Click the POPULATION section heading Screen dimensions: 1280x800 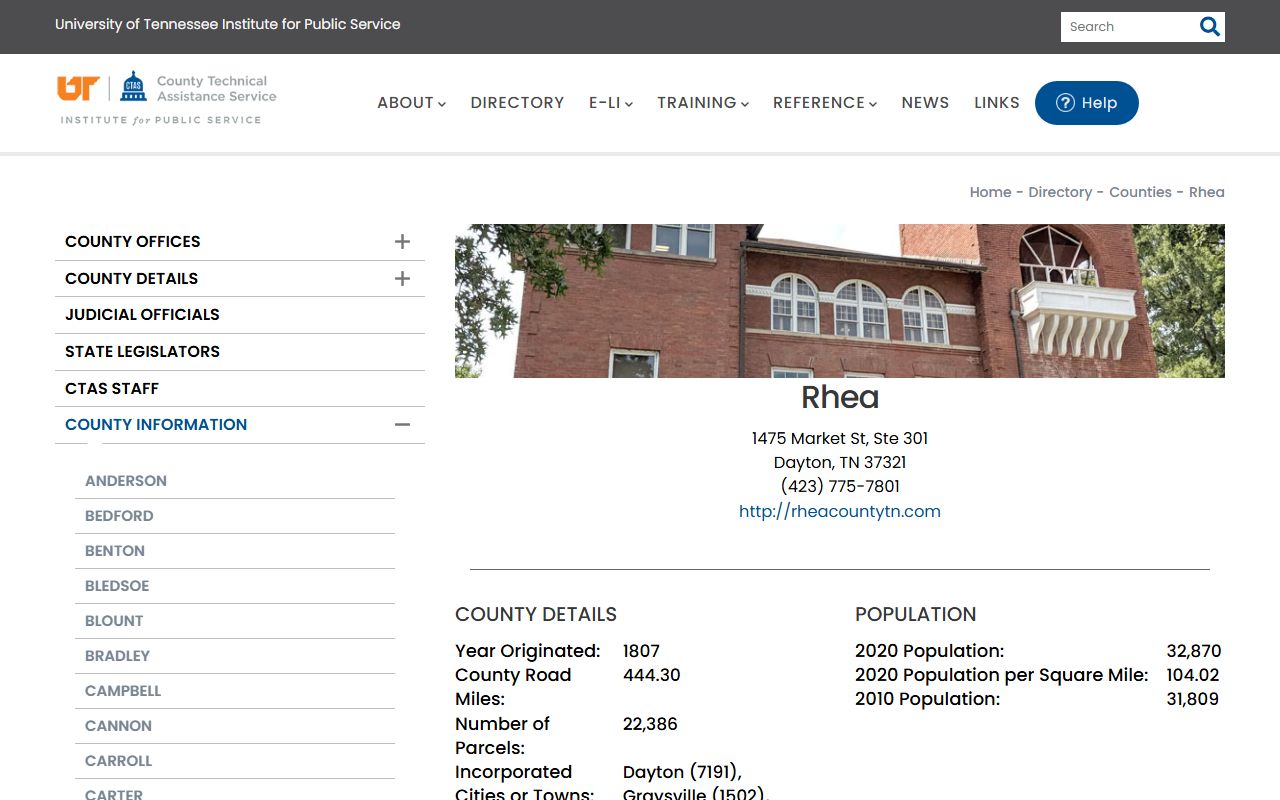pos(915,615)
